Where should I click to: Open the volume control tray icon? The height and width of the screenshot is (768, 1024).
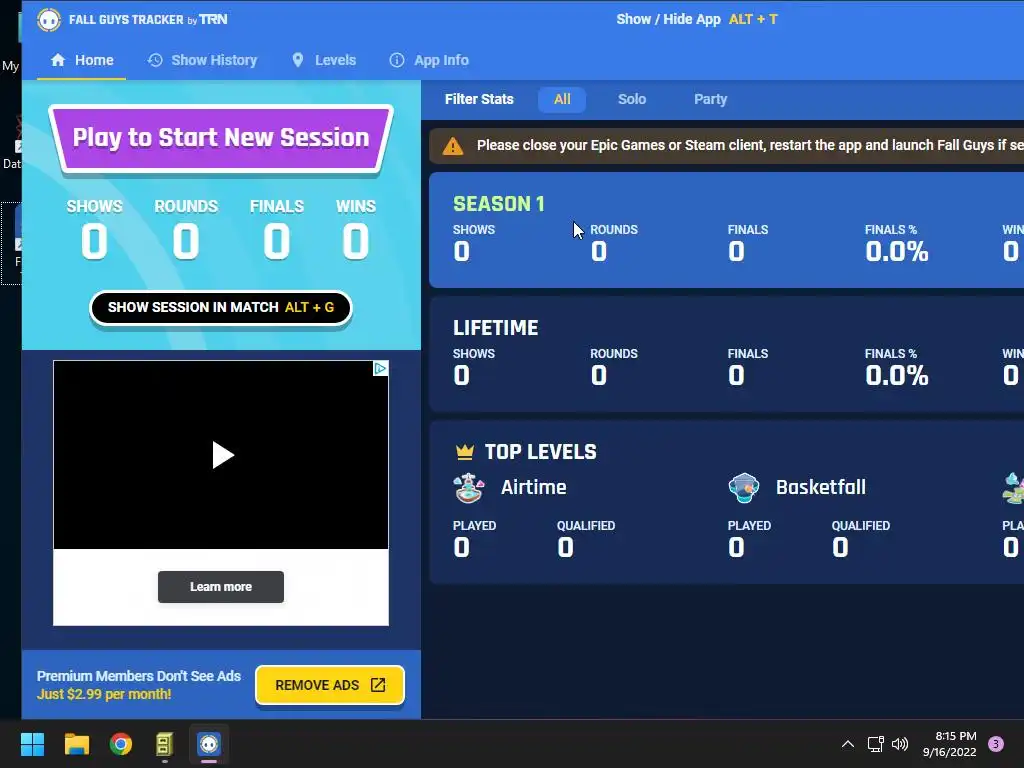pos(900,744)
